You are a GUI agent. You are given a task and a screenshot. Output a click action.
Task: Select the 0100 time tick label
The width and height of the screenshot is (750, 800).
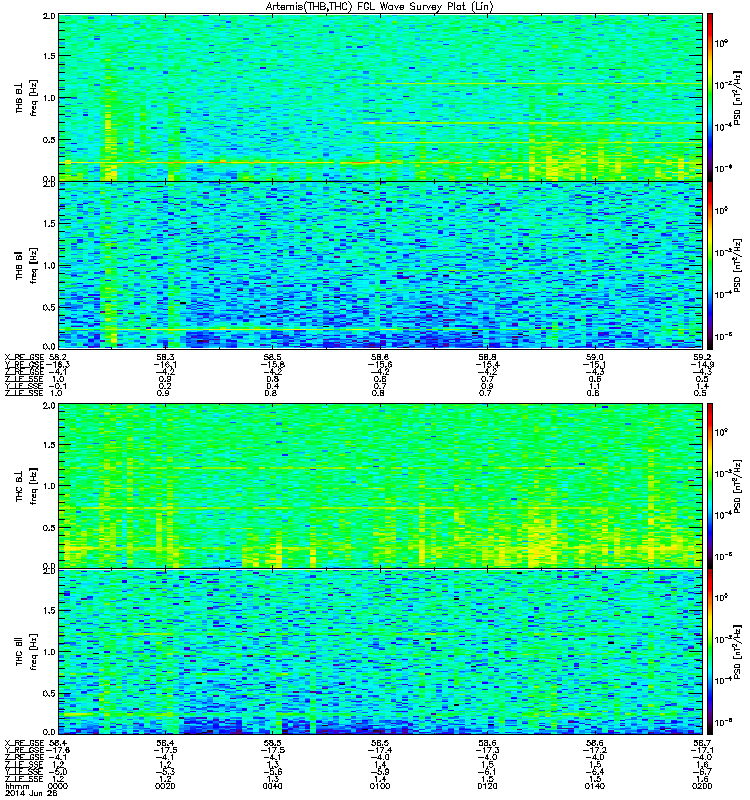tap(380, 786)
